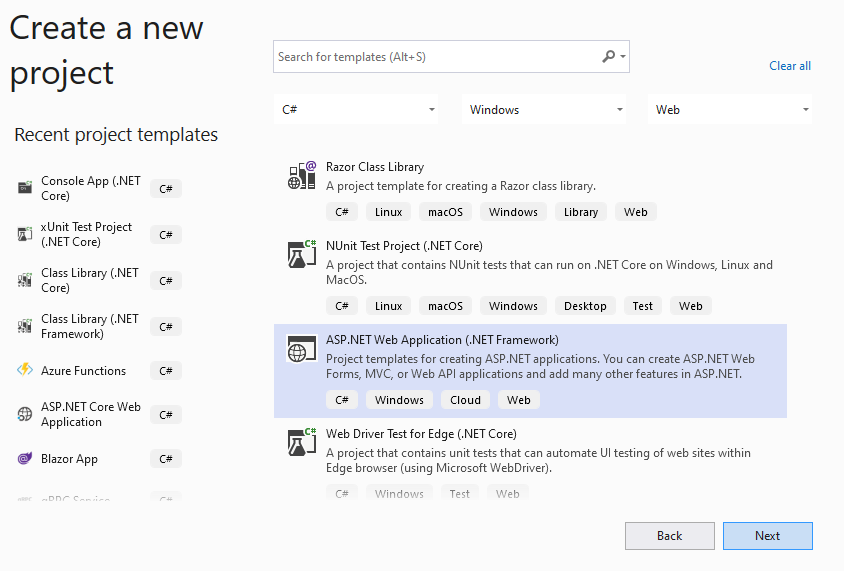Click the Web Driver Test for Edge description
The image size is (844, 571).
[x=538, y=460]
